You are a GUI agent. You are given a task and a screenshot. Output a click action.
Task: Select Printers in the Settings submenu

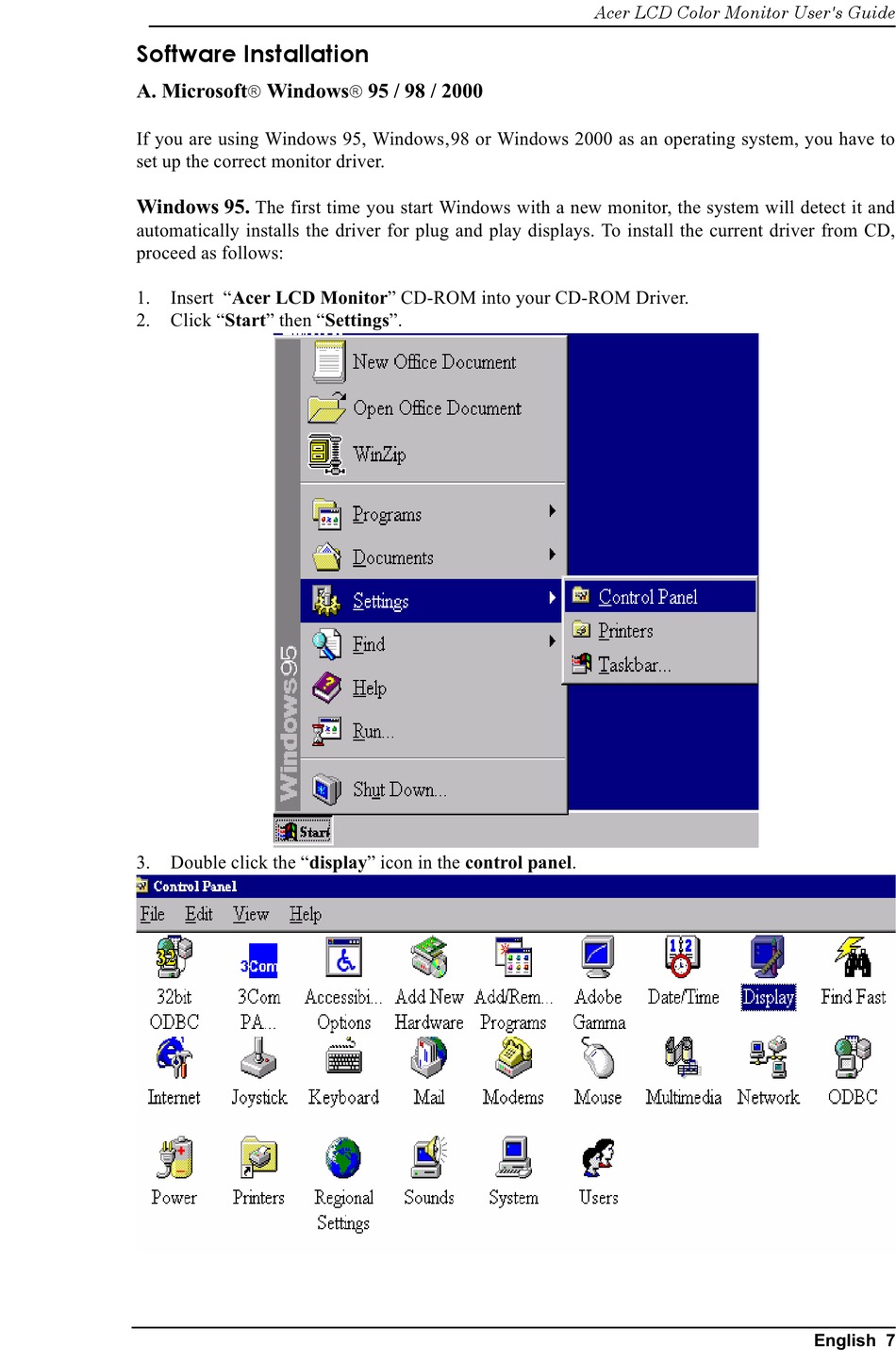pyautogui.click(x=661, y=631)
